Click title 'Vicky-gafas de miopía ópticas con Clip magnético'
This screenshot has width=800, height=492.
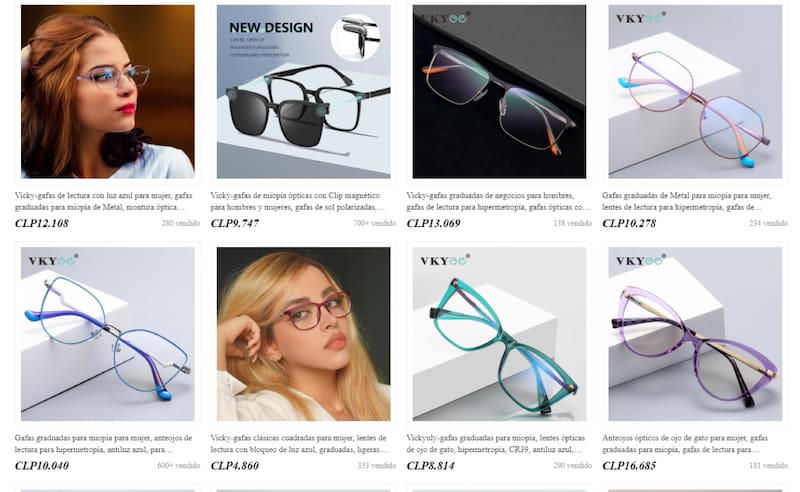(x=297, y=201)
